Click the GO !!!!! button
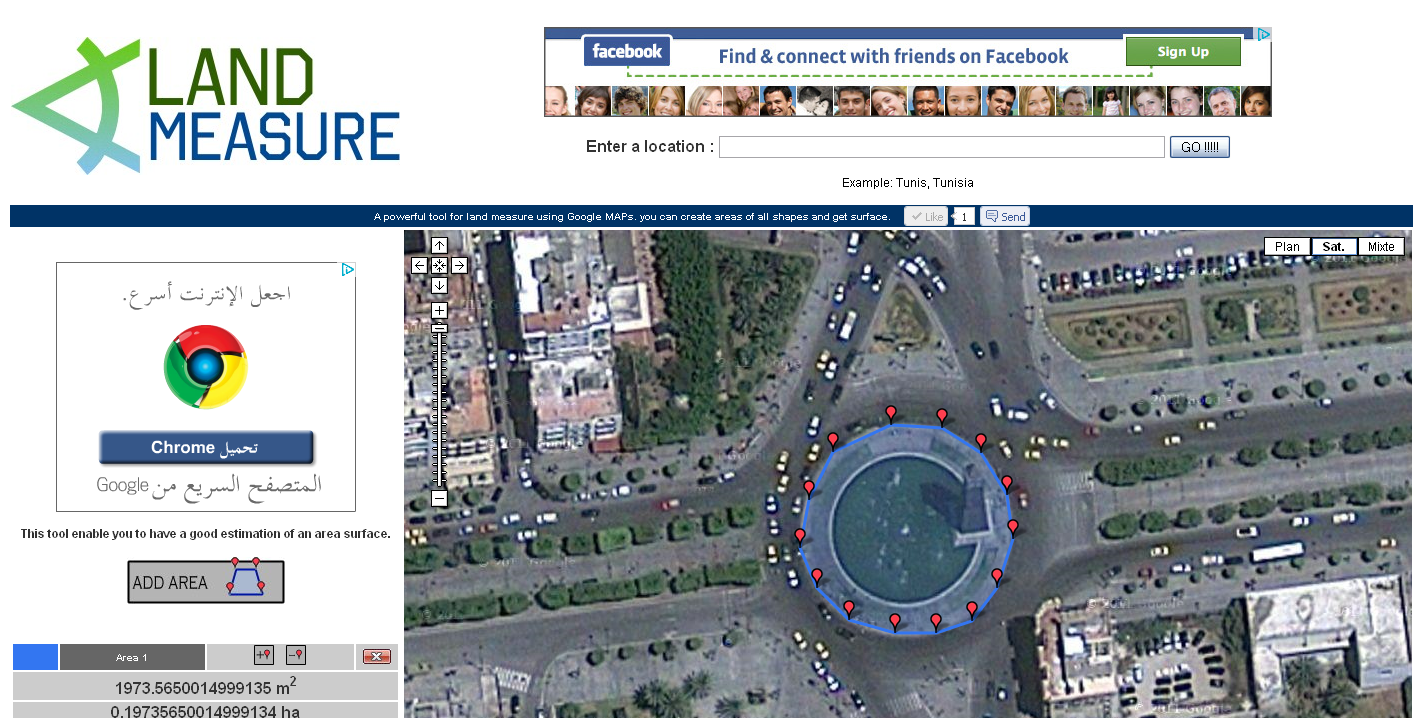This screenshot has height=718, width=1423. (x=1200, y=147)
